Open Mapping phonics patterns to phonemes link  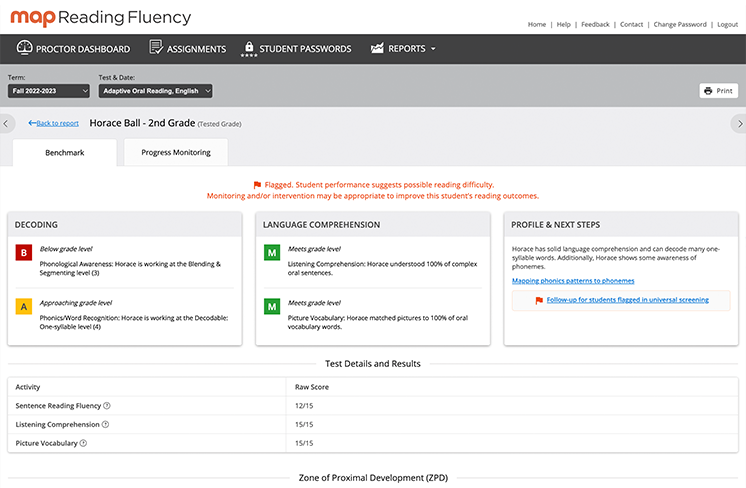[572, 281]
